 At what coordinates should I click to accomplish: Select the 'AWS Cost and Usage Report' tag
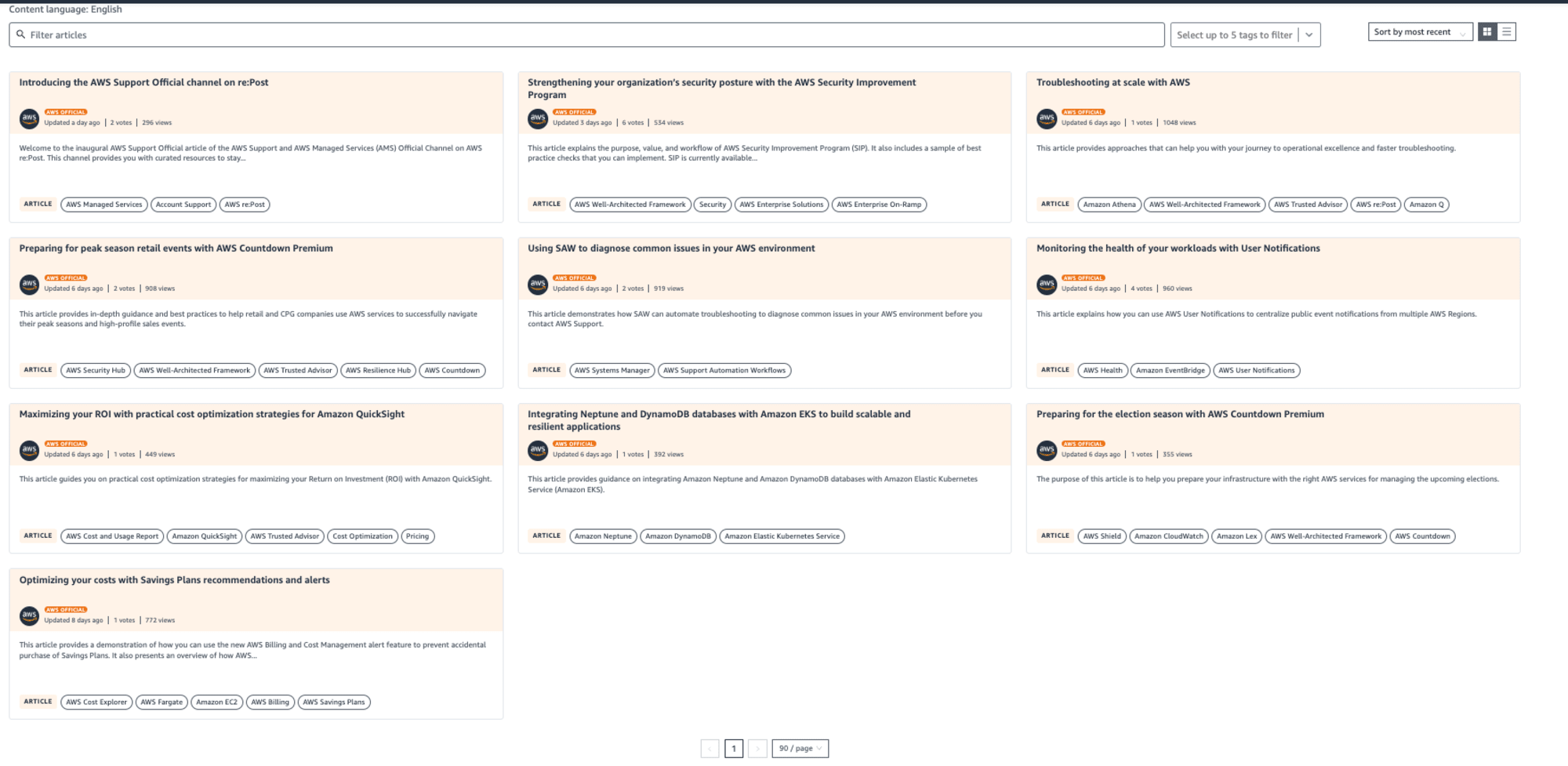112,536
